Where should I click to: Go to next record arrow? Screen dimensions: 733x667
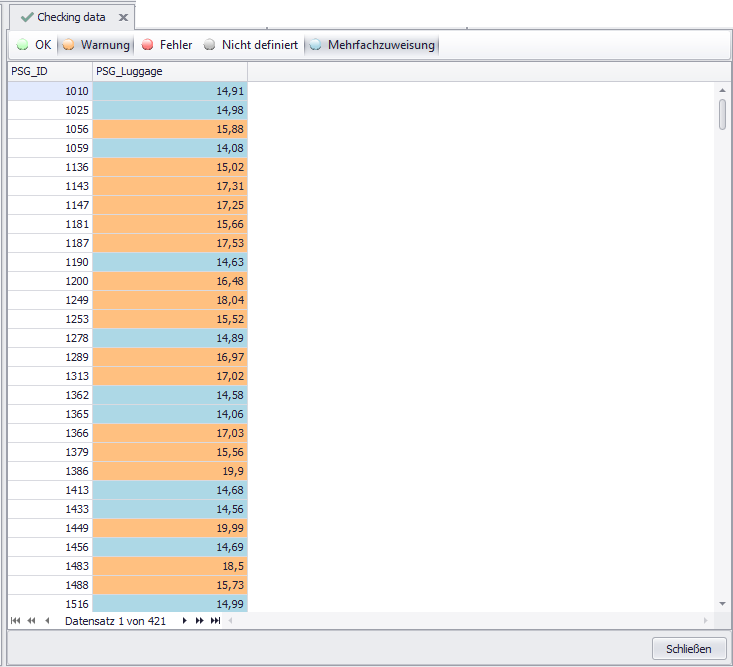(184, 621)
